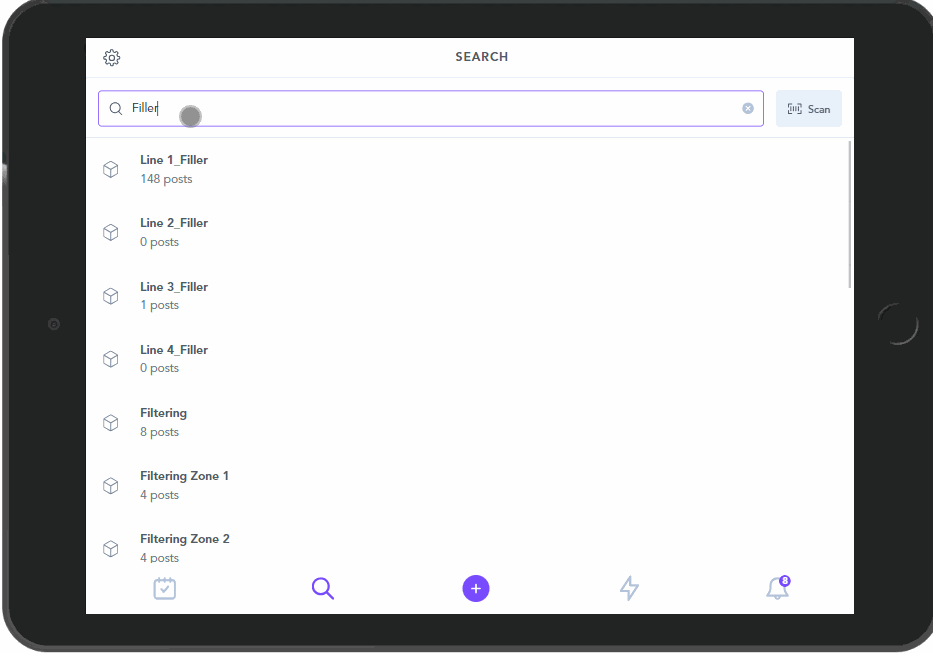Click the cube icon beside Line 3_Filler
The width and height of the screenshot is (933, 653).
pyautogui.click(x=111, y=296)
